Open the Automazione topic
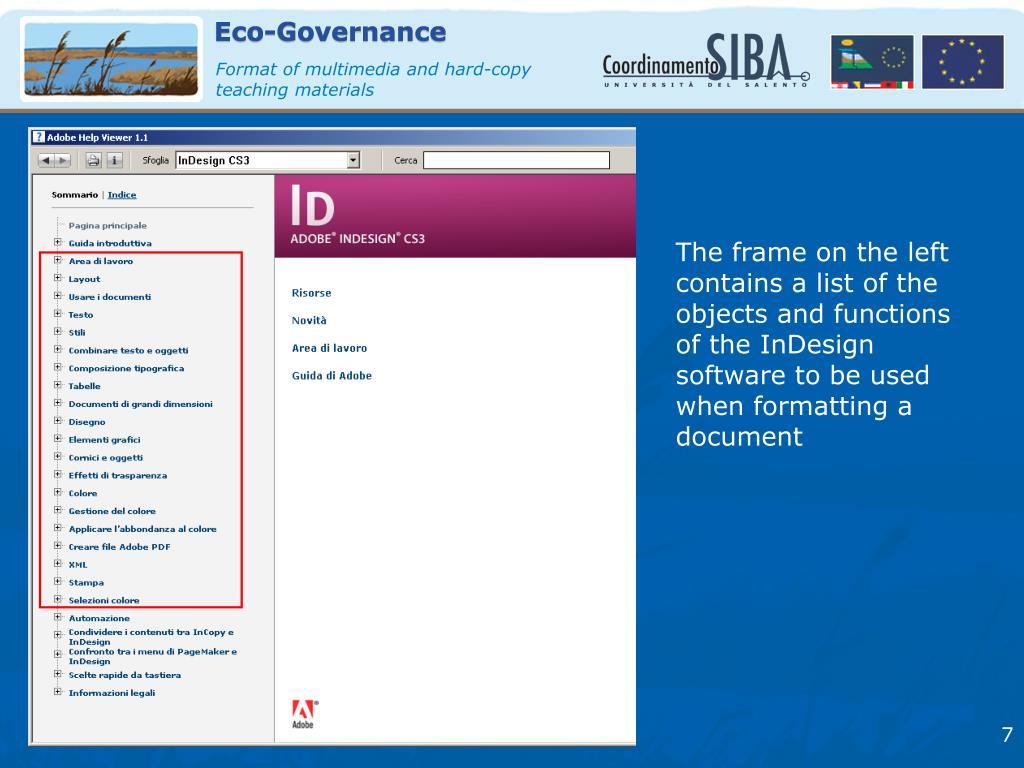Image resolution: width=1024 pixels, height=768 pixels. point(99,618)
